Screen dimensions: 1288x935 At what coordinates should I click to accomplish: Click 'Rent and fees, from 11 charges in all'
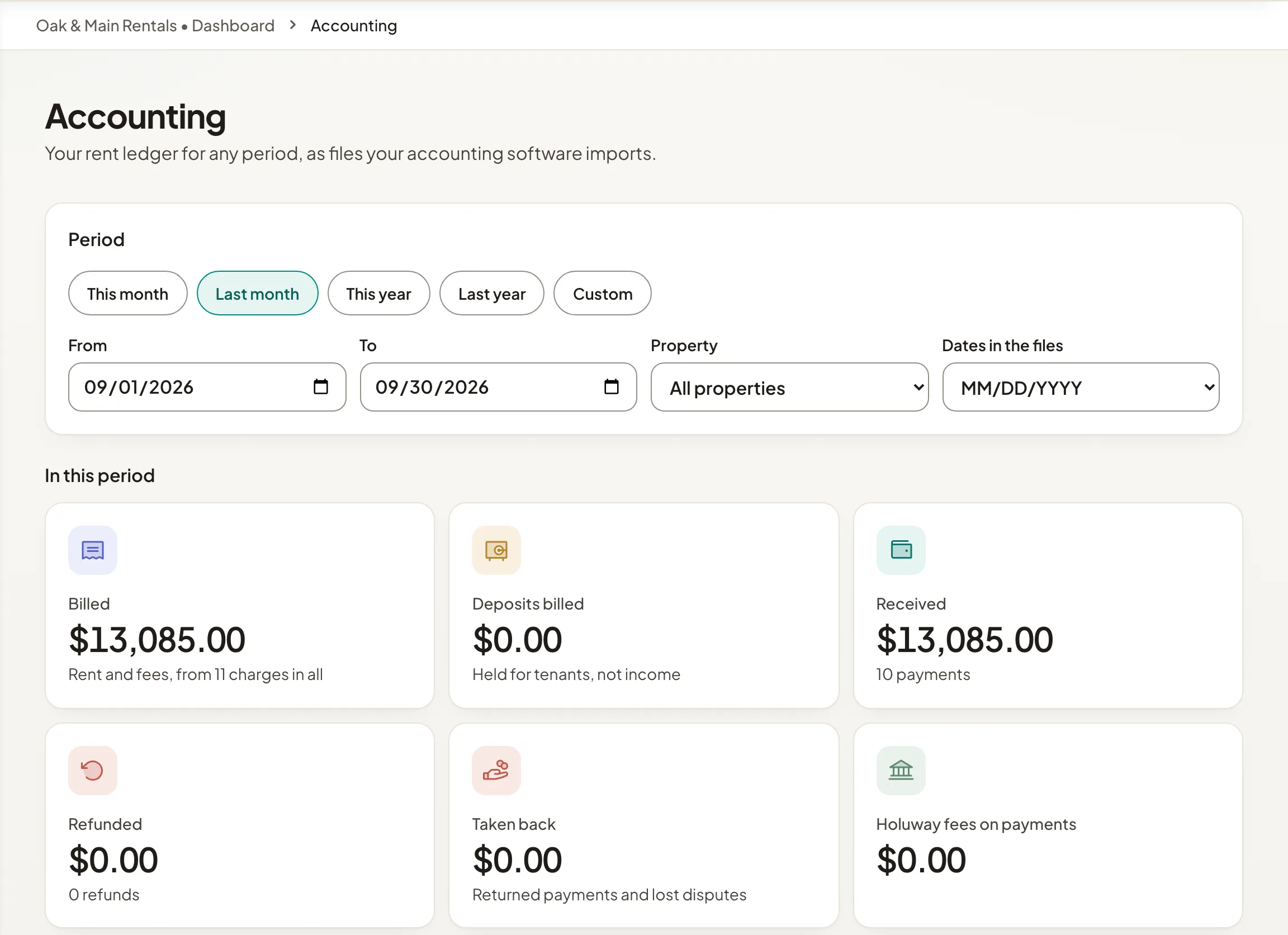click(x=196, y=674)
